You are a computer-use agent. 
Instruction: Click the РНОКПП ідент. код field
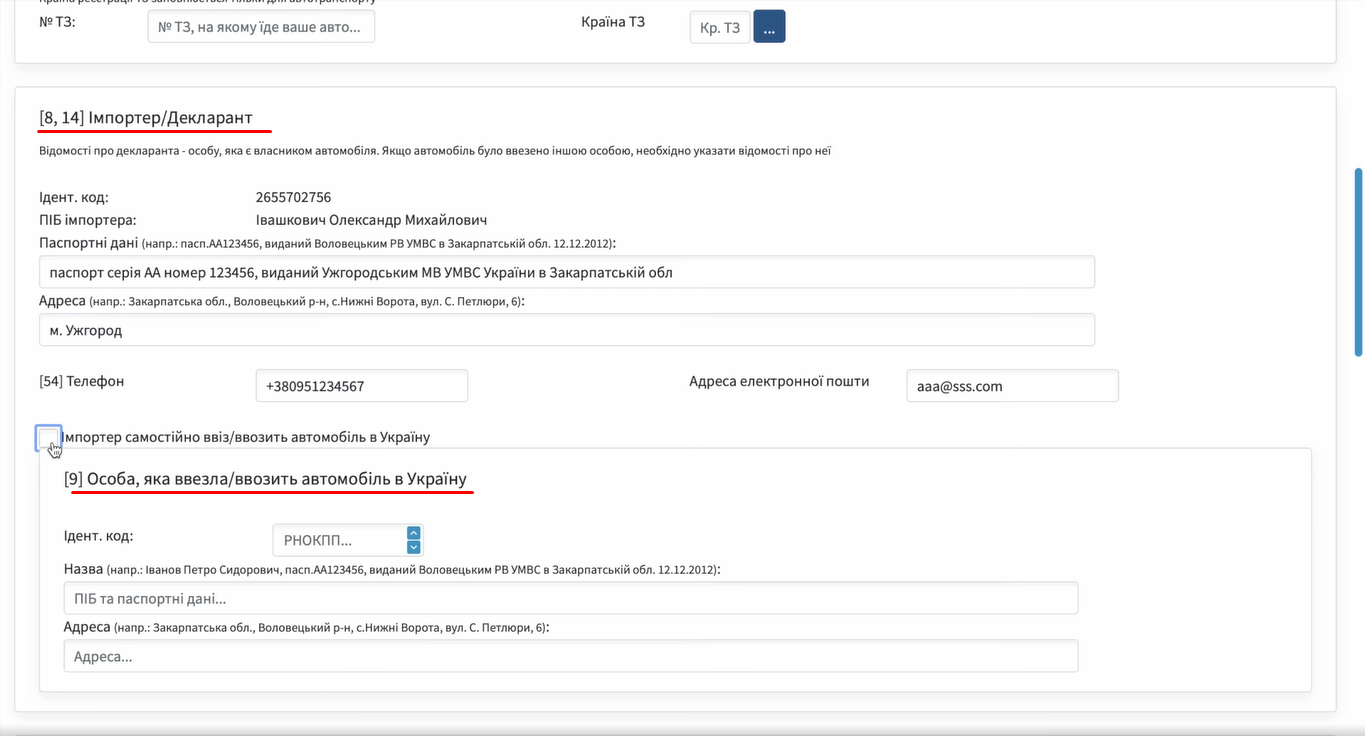(339, 540)
